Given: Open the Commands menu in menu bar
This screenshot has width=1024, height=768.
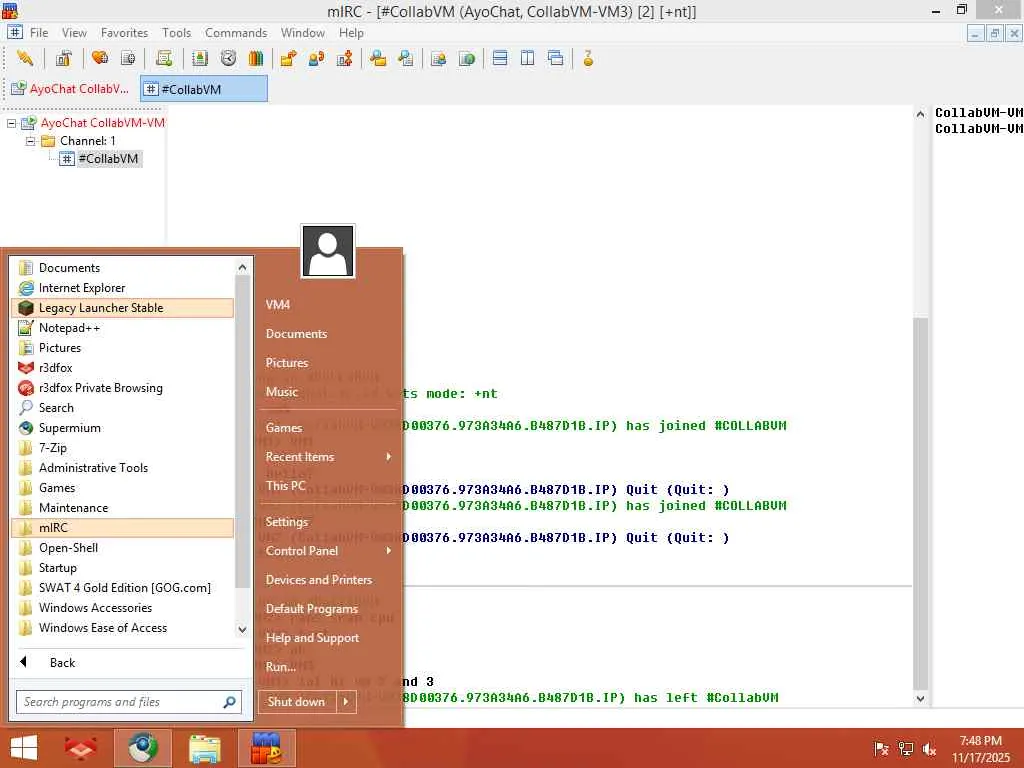Looking at the screenshot, I should (x=236, y=33).
